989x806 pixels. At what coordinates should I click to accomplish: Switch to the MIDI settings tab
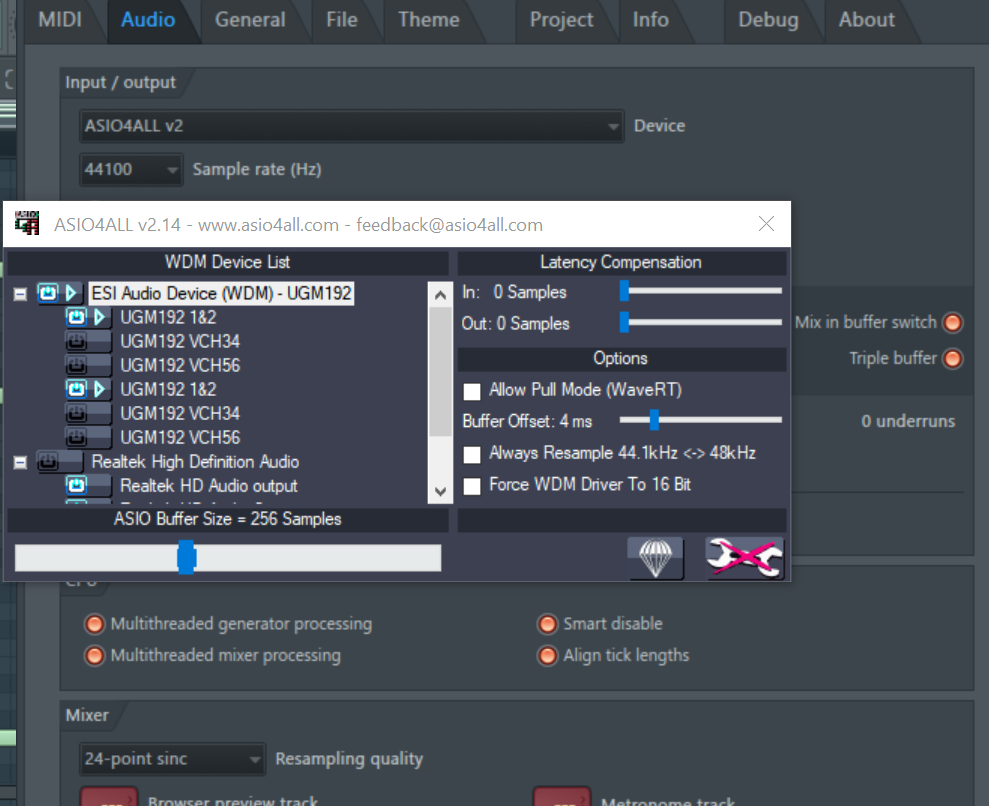[60, 20]
